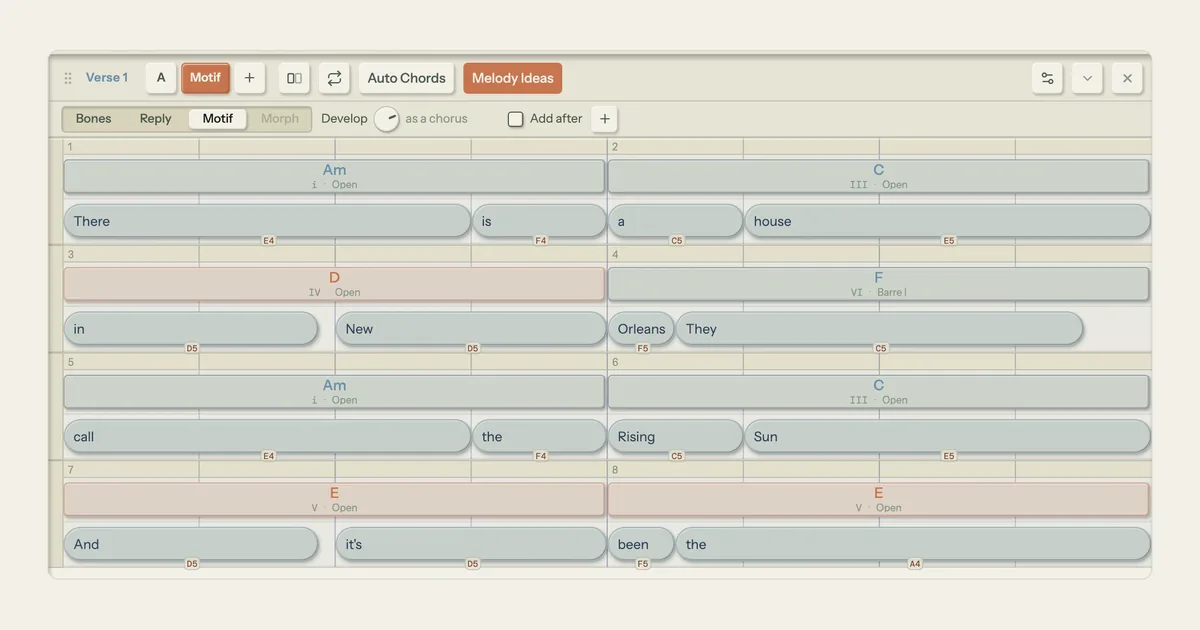Click the 'the' note in bar 8

click(913, 545)
